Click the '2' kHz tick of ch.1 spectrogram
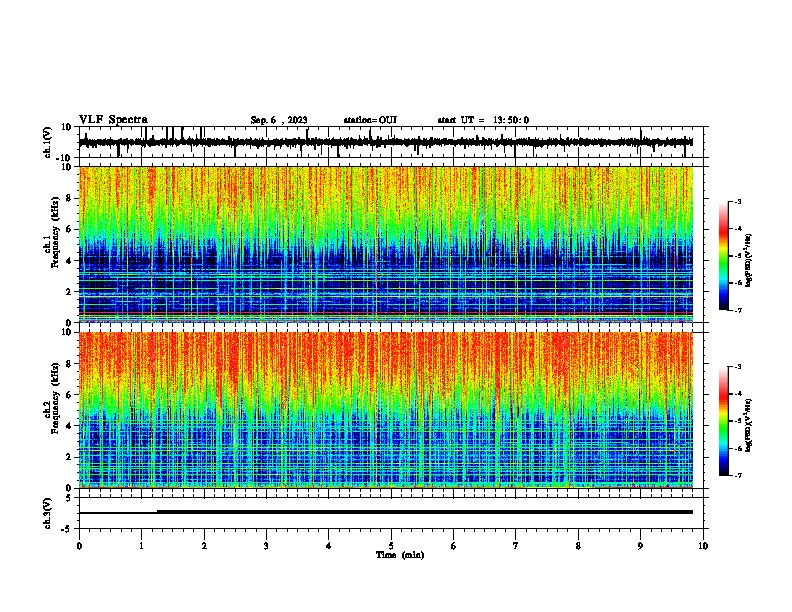The width and height of the screenshot is (792, 612). point(69,291)
